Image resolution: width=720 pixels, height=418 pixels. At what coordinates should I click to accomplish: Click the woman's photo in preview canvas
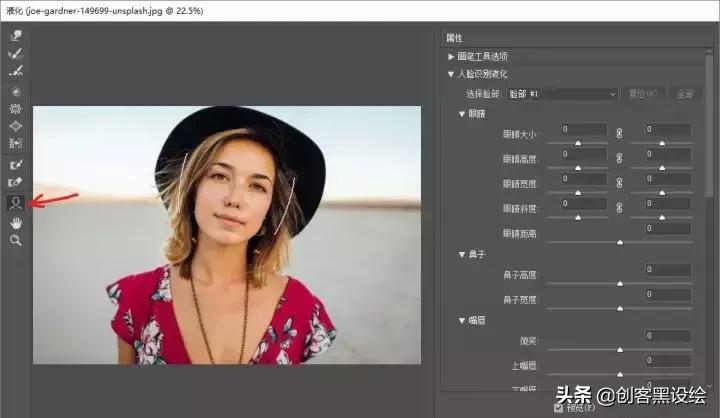point(227,235)
